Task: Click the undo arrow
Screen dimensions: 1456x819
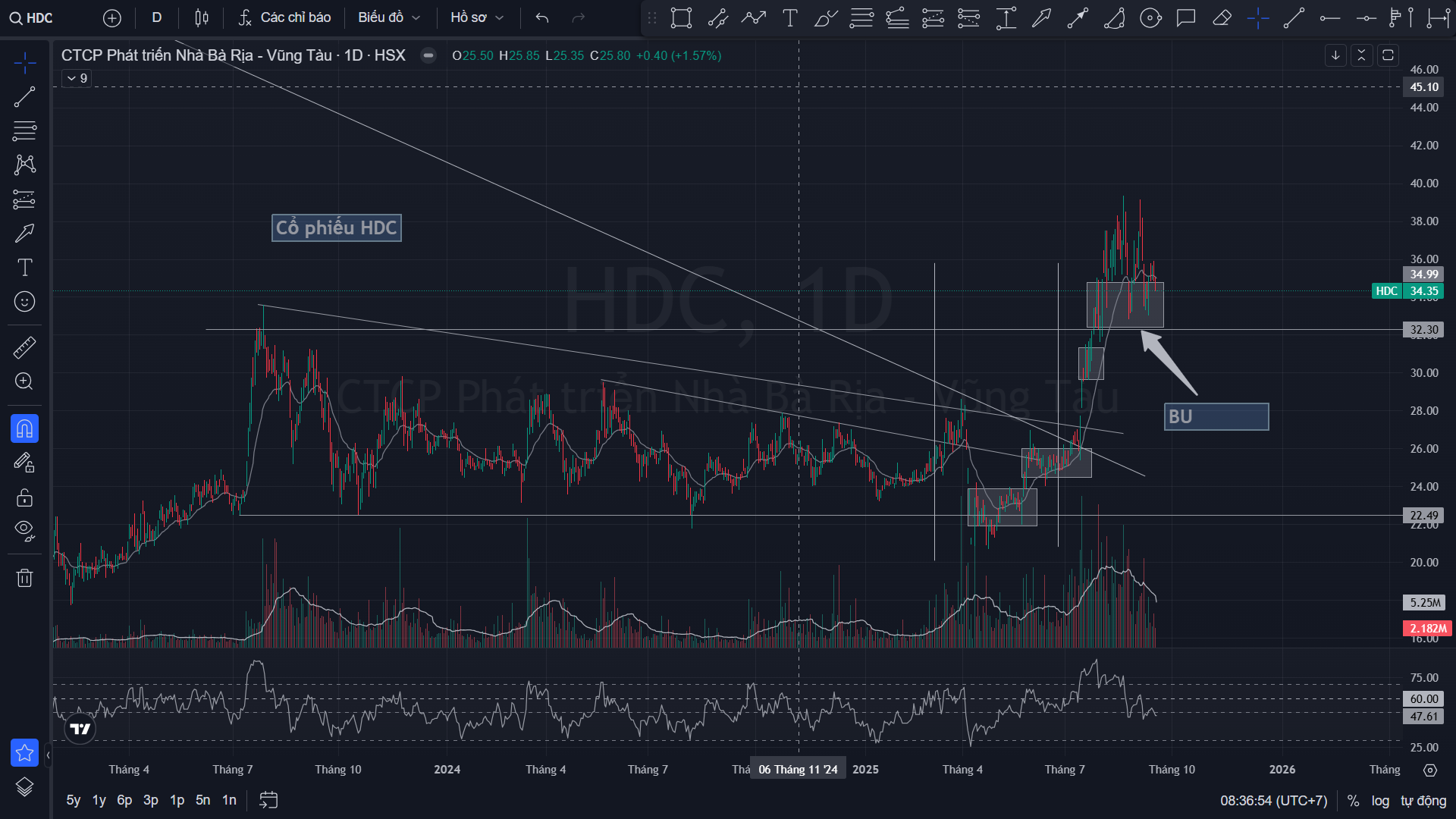Action: click(541, 17)
